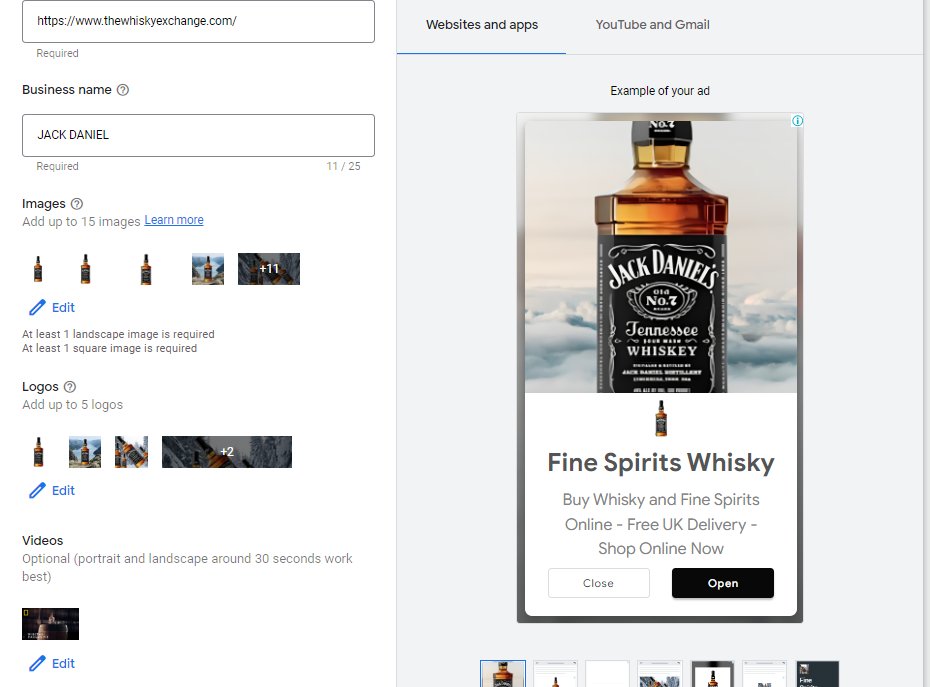The width and height of the screenshot is (930, 687).
Task: Click 'Add up to 5 logos' text
Action: (x=72, y=405)
